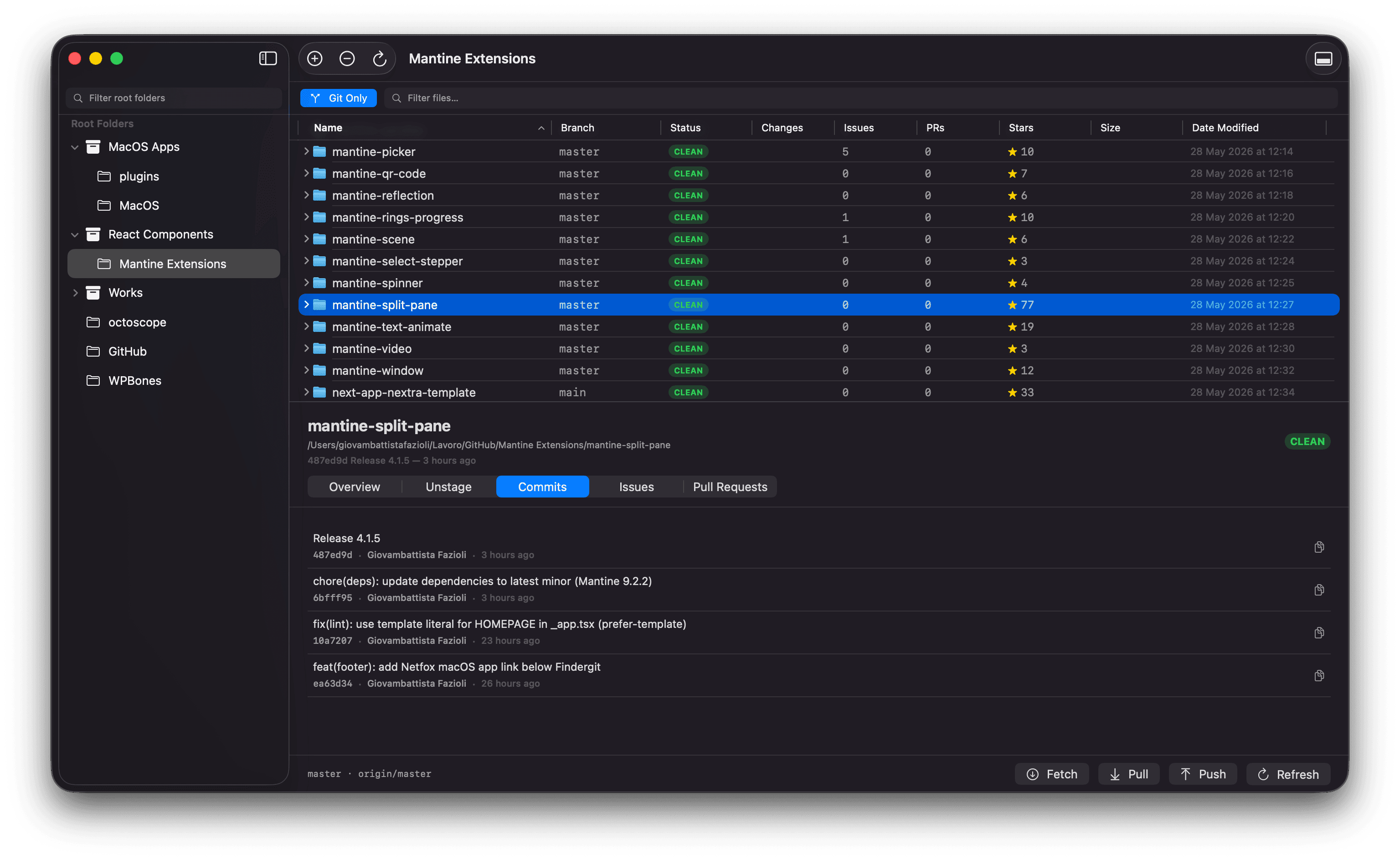Click the star icon in mantine-split-pane row
The width and height of the screenshot is (1400, 860).
(x=1012, y=305)
